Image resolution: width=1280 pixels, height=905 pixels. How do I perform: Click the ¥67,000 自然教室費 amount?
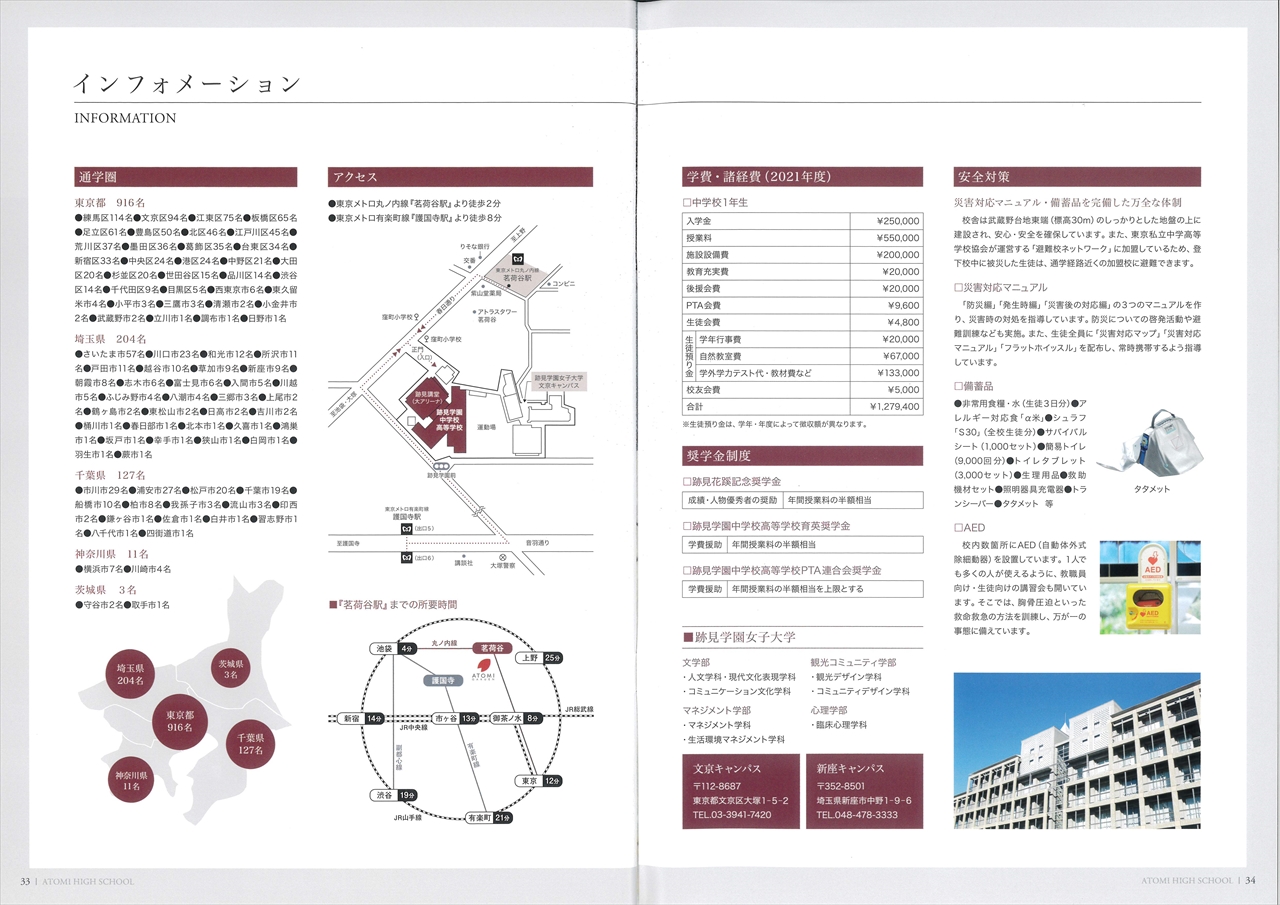tap(900, 356)
